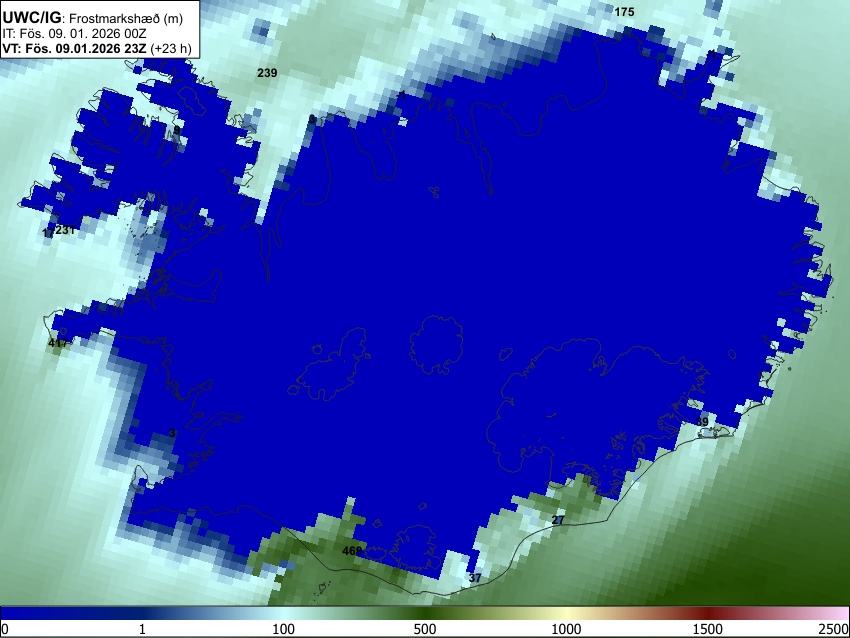Click the map value label 39
The image size is (850, 638).
point(702,422)
